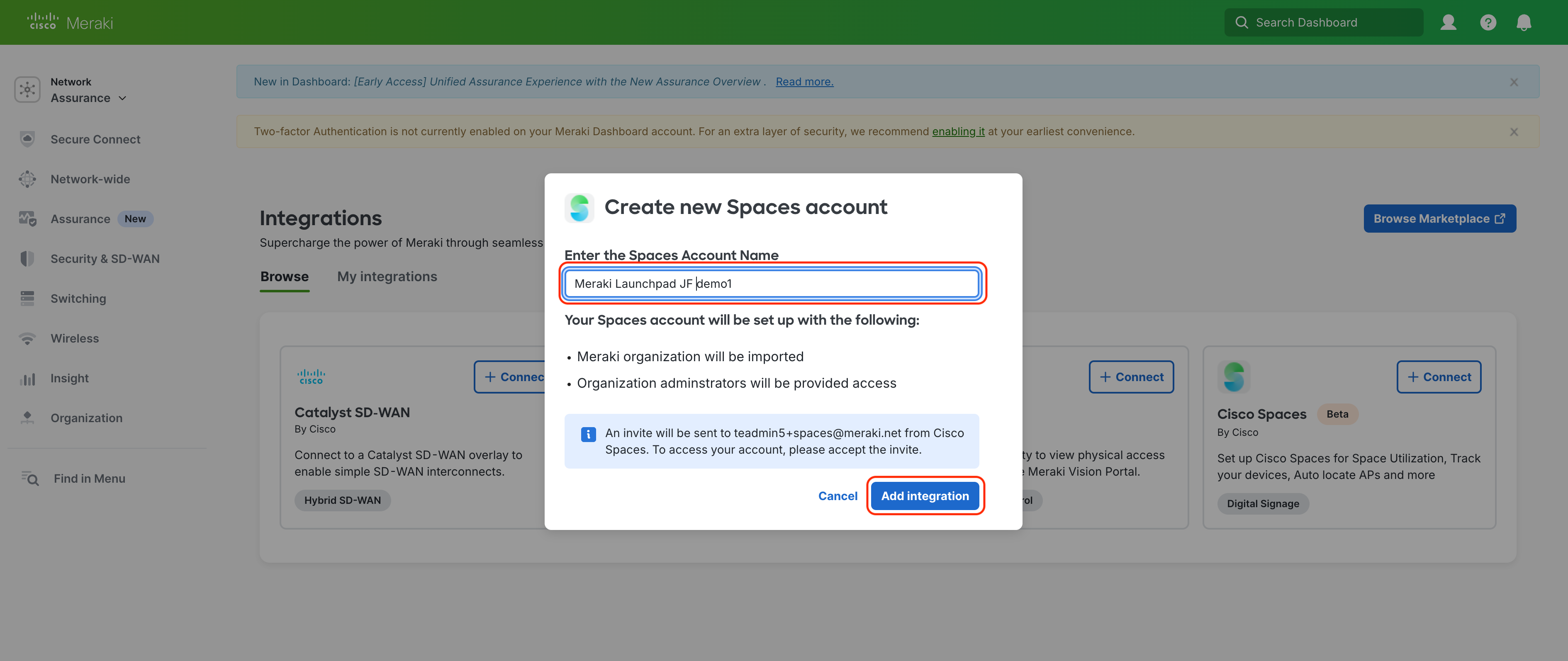Screen dimensions: 1568x661
Task: Click the Digital Signage tag
Action: click(1262, 504)
